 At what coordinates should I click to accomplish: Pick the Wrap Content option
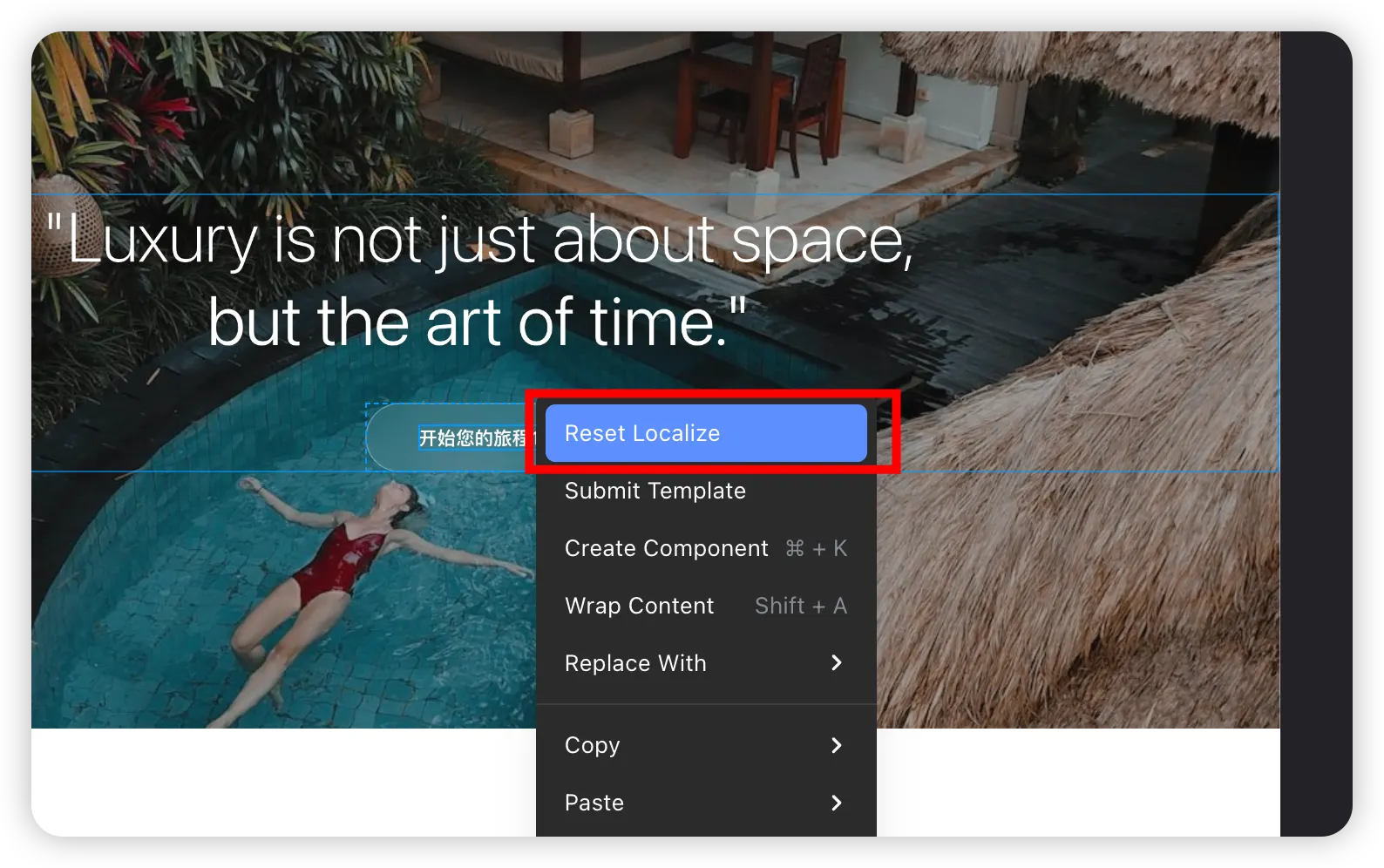pos(639,606)
